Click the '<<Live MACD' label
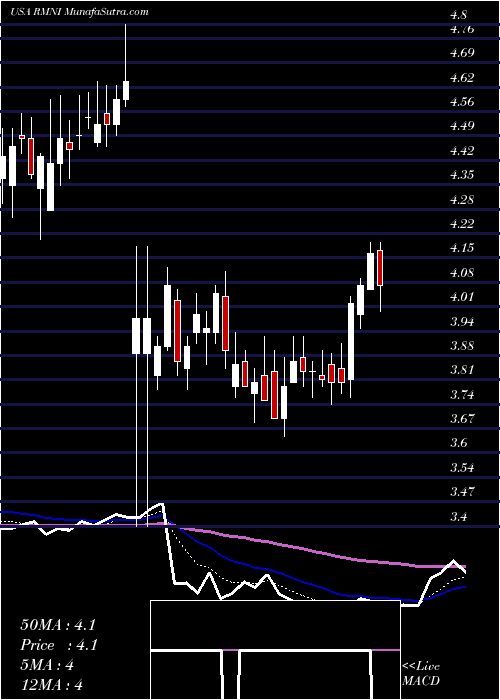This screenshot has height=700, width=500. [421, 674]
